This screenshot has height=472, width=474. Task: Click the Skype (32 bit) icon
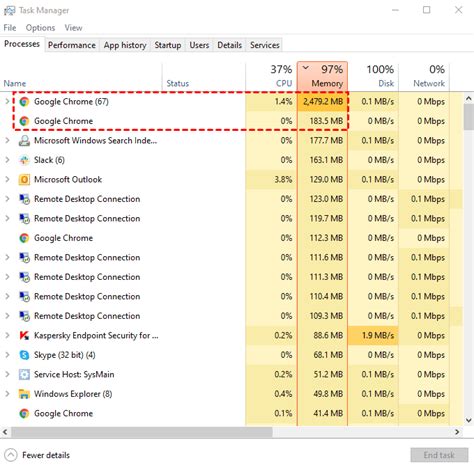point(24,355)
